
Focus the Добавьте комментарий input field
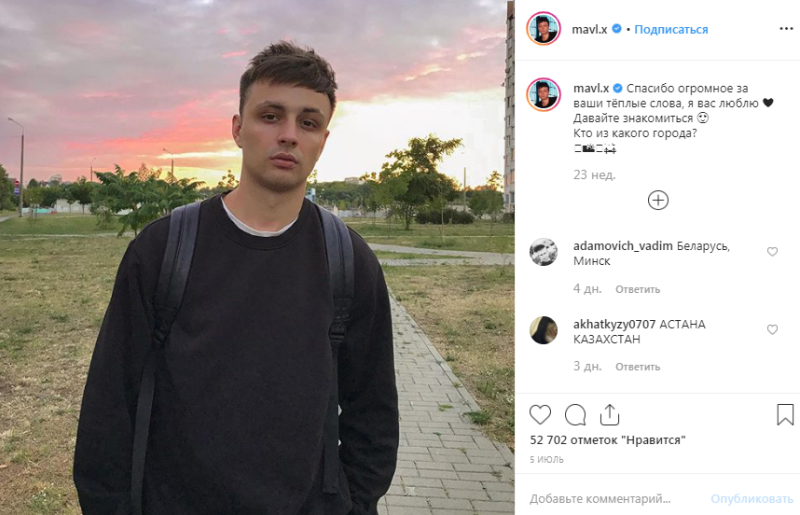[x=614, y=498]
